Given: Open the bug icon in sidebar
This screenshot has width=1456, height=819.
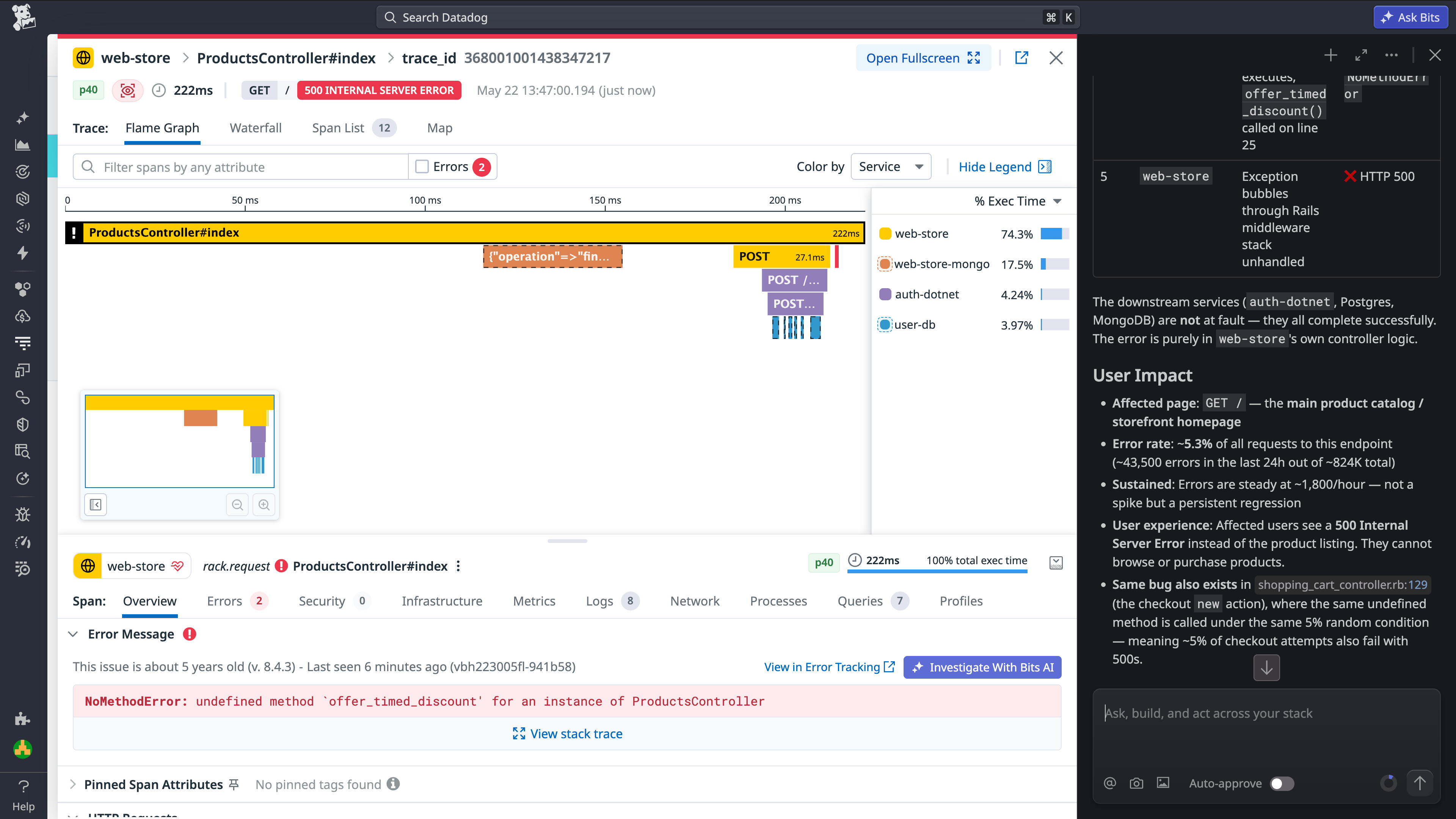Looking at the screenshot, I should coord(23,515).
